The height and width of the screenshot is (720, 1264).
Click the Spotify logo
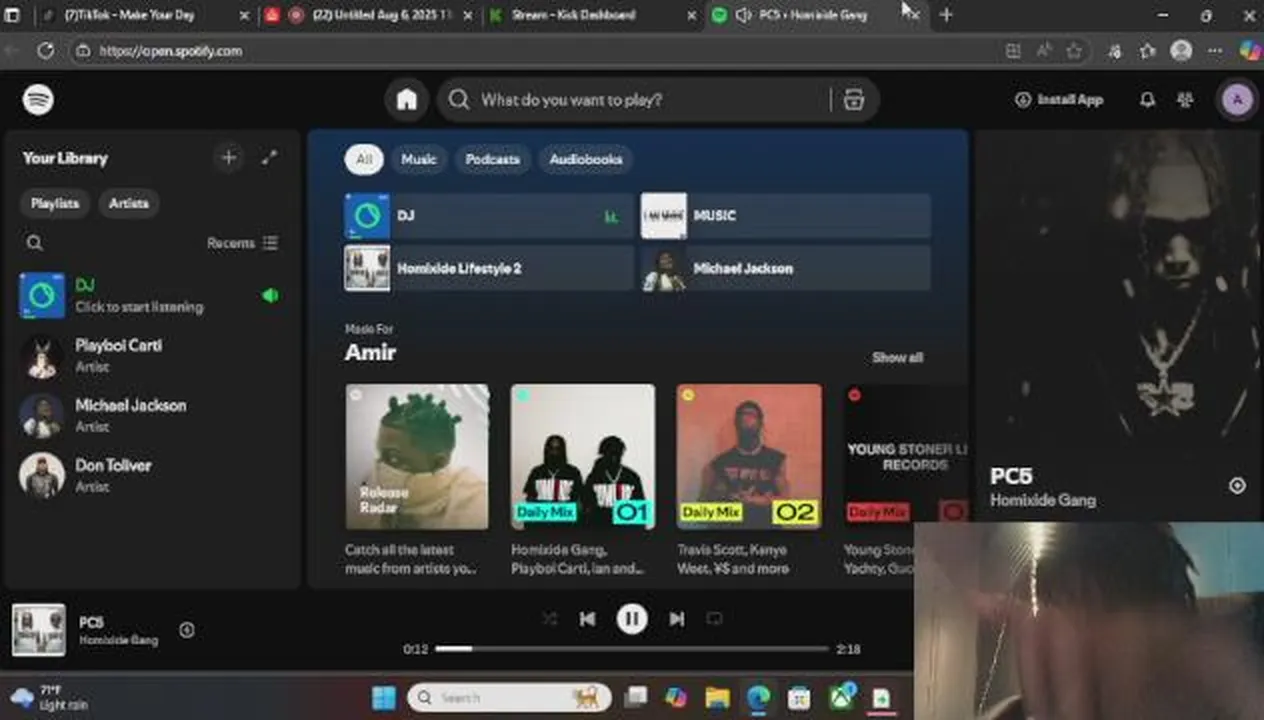pos(38,100)
